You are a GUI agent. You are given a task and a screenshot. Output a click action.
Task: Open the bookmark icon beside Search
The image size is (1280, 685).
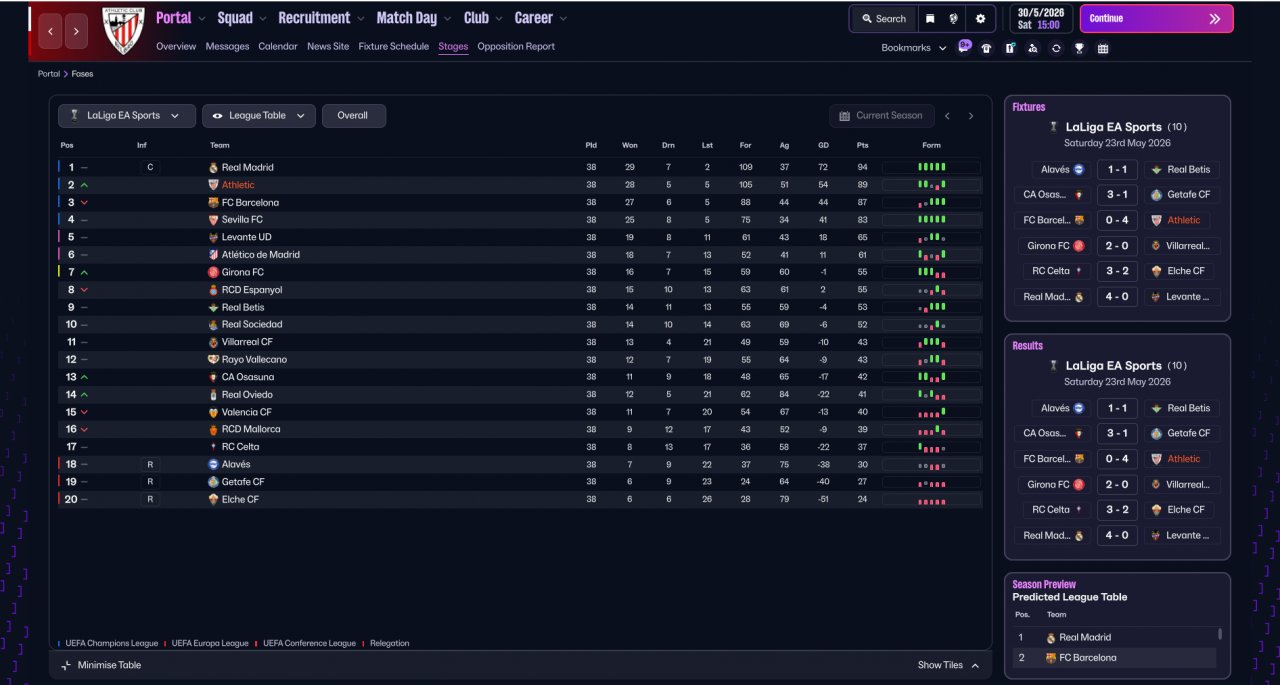click(x=930, y=18)
